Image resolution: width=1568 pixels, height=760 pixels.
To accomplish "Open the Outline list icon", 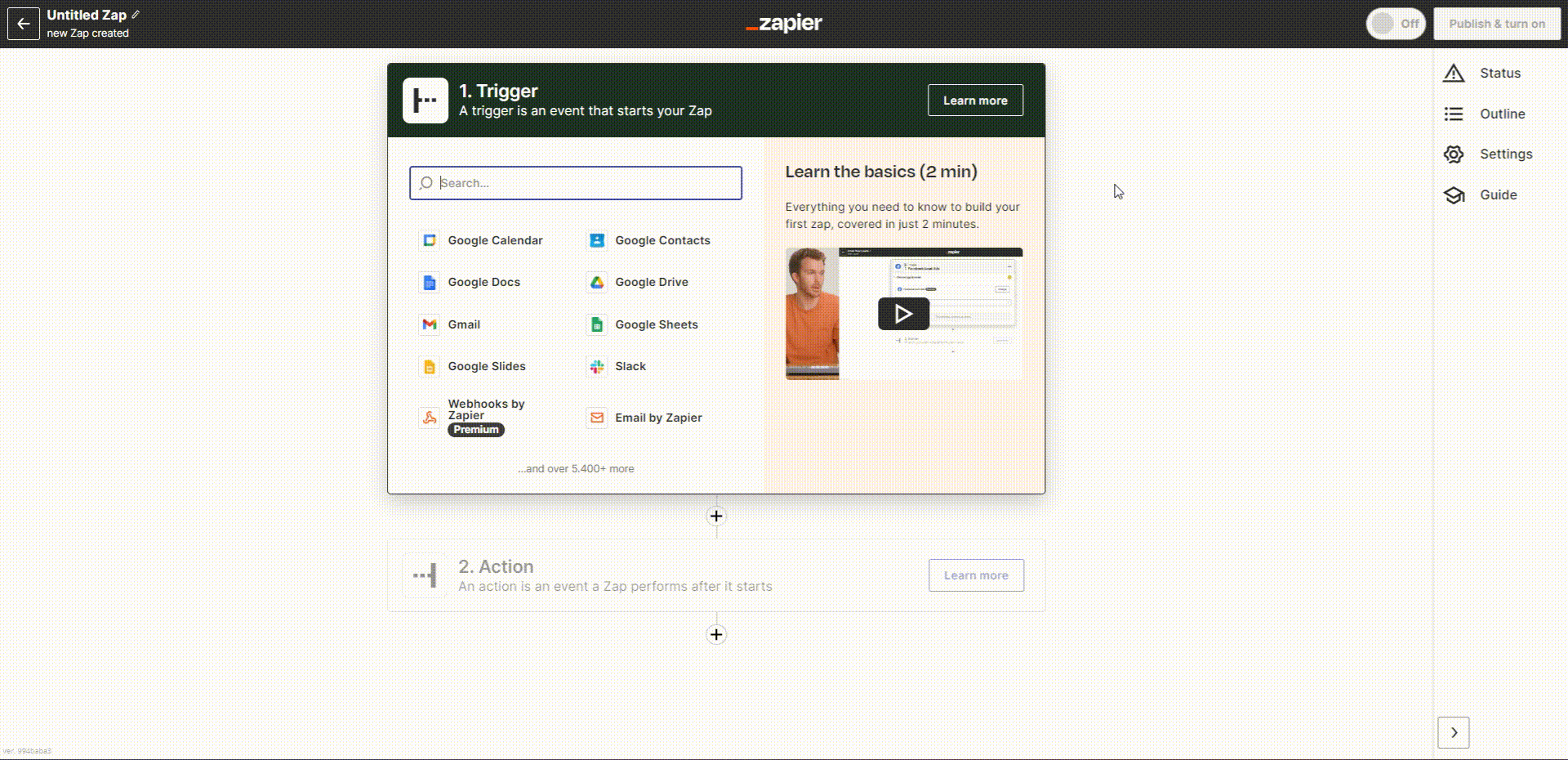I will point(1454,114).
